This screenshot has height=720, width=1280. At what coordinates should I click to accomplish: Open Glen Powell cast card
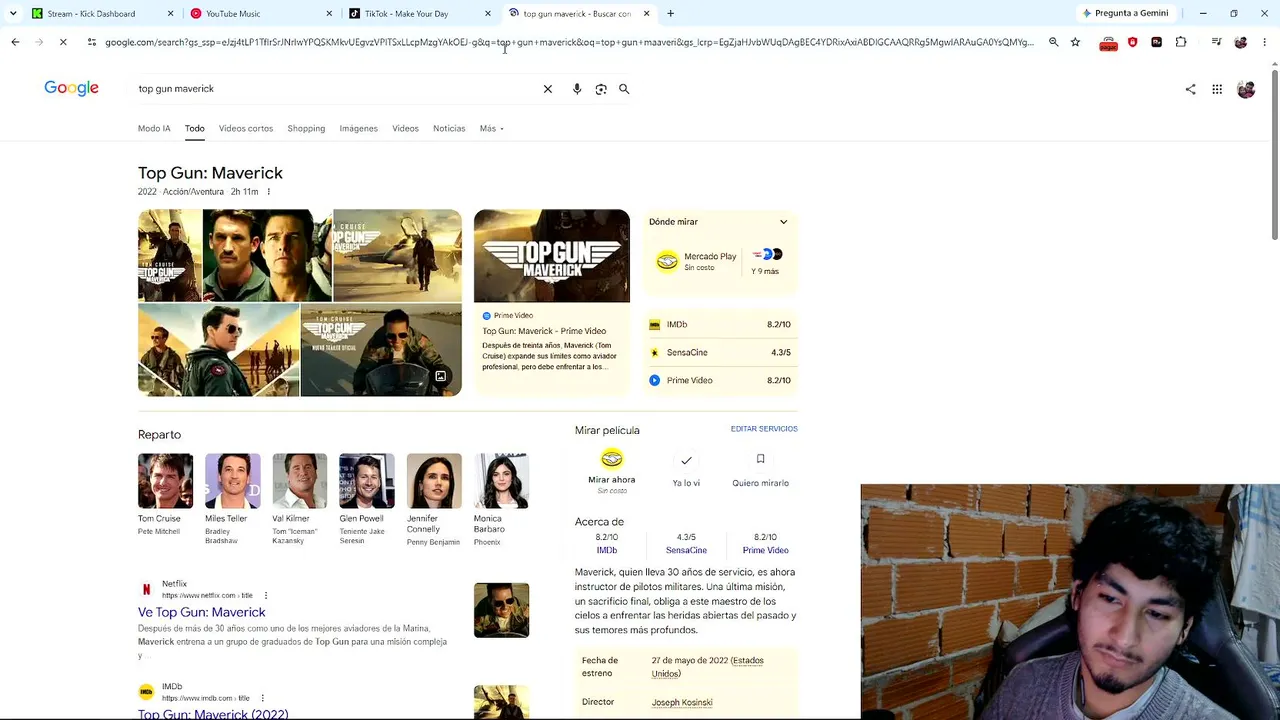click(x=367, y=499)
